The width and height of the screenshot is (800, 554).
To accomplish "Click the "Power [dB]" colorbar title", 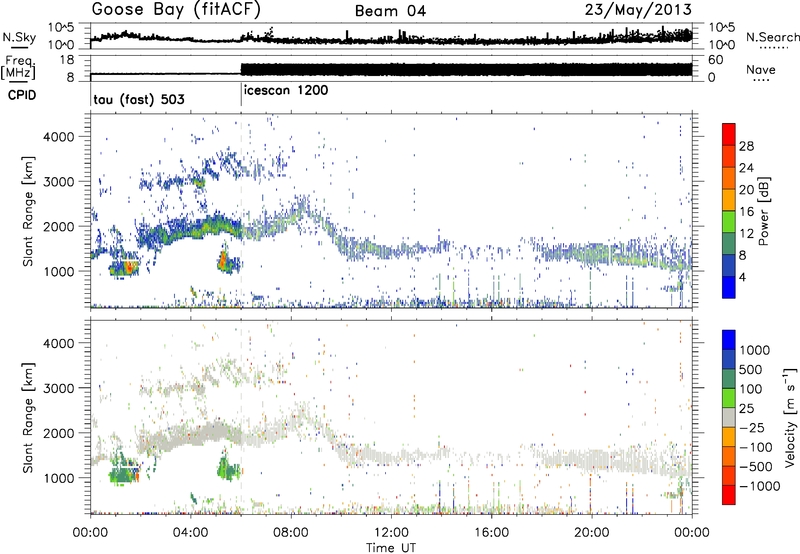I will (x=763, y=211).
